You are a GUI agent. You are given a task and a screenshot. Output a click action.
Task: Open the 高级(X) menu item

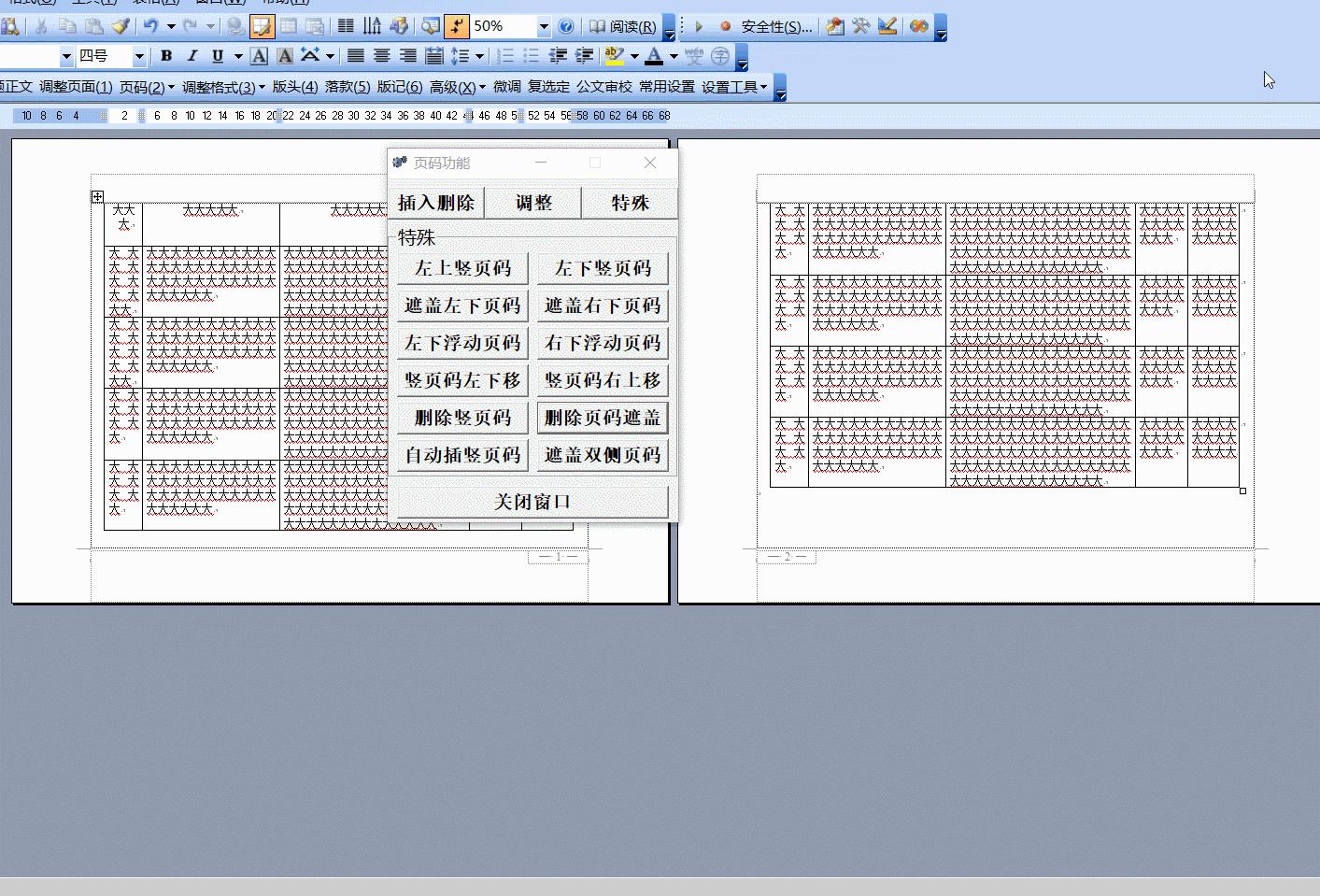(450, 87)
